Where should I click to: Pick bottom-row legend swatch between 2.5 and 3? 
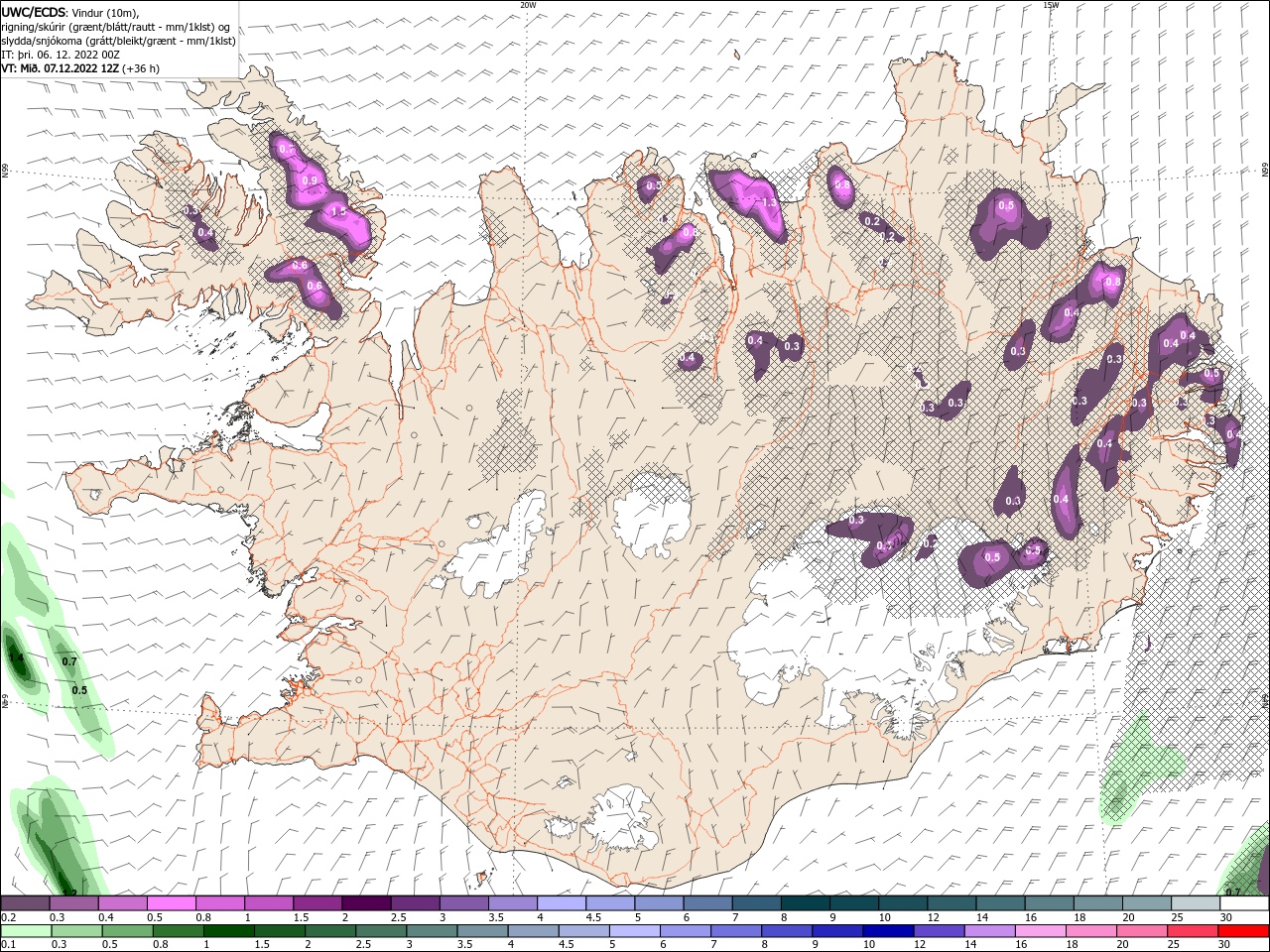pyautogui.click(x=380, y=931)
